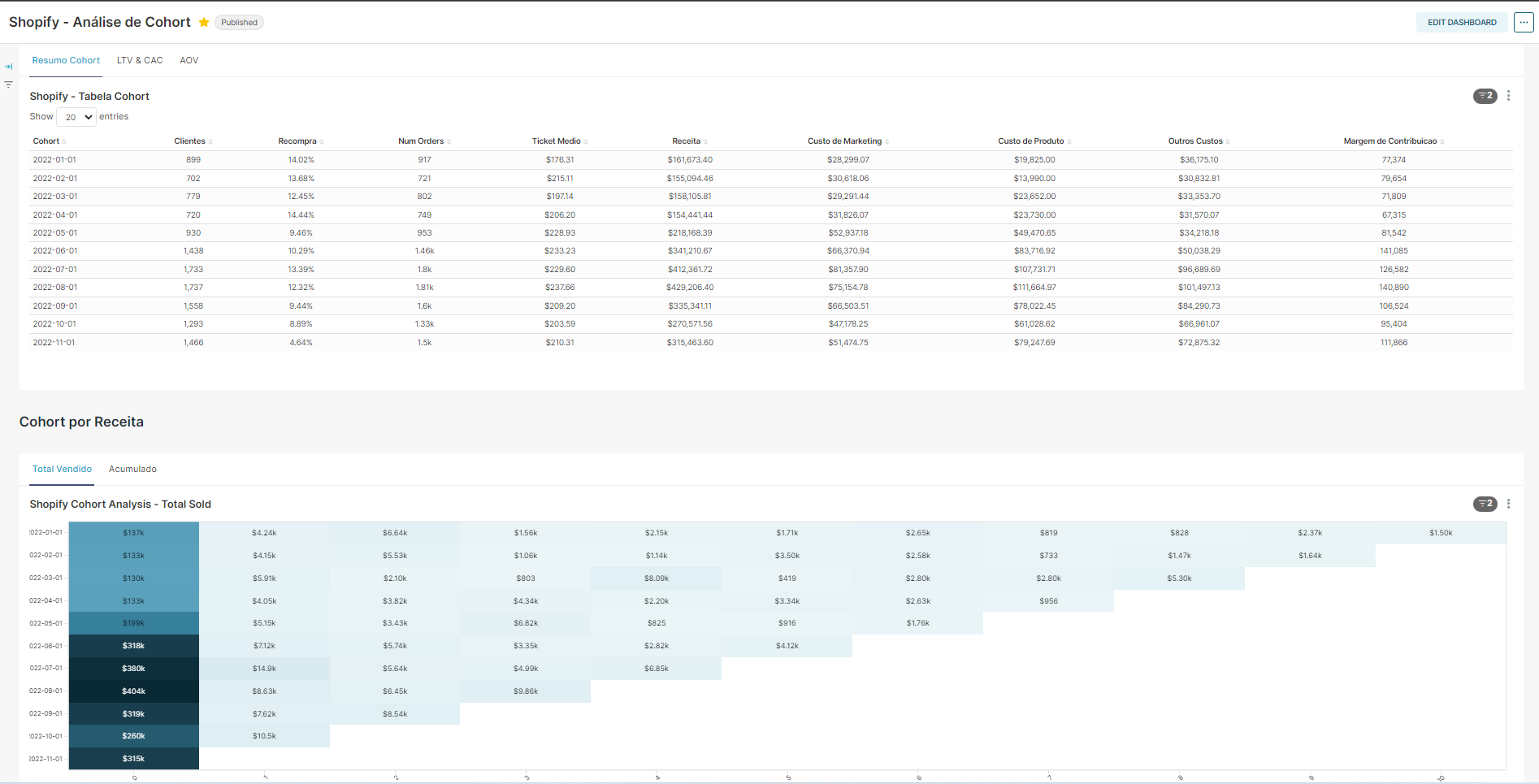Viewport: 1539px width, 784px height.
Task: Click the Published status badge
Action: pos(239,22)
